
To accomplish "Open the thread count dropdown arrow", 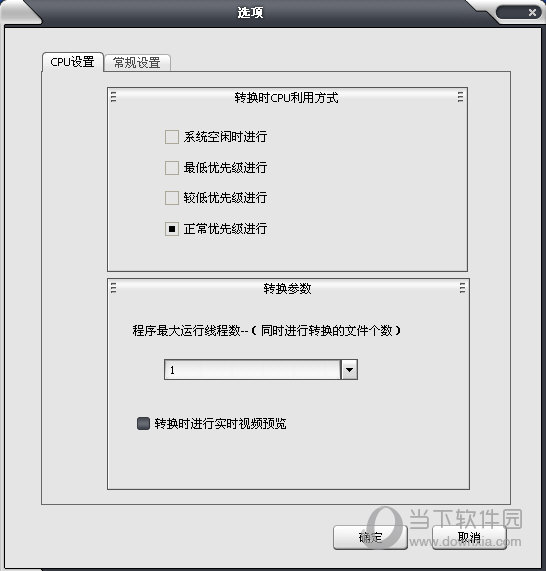I will tap(349, 370).
